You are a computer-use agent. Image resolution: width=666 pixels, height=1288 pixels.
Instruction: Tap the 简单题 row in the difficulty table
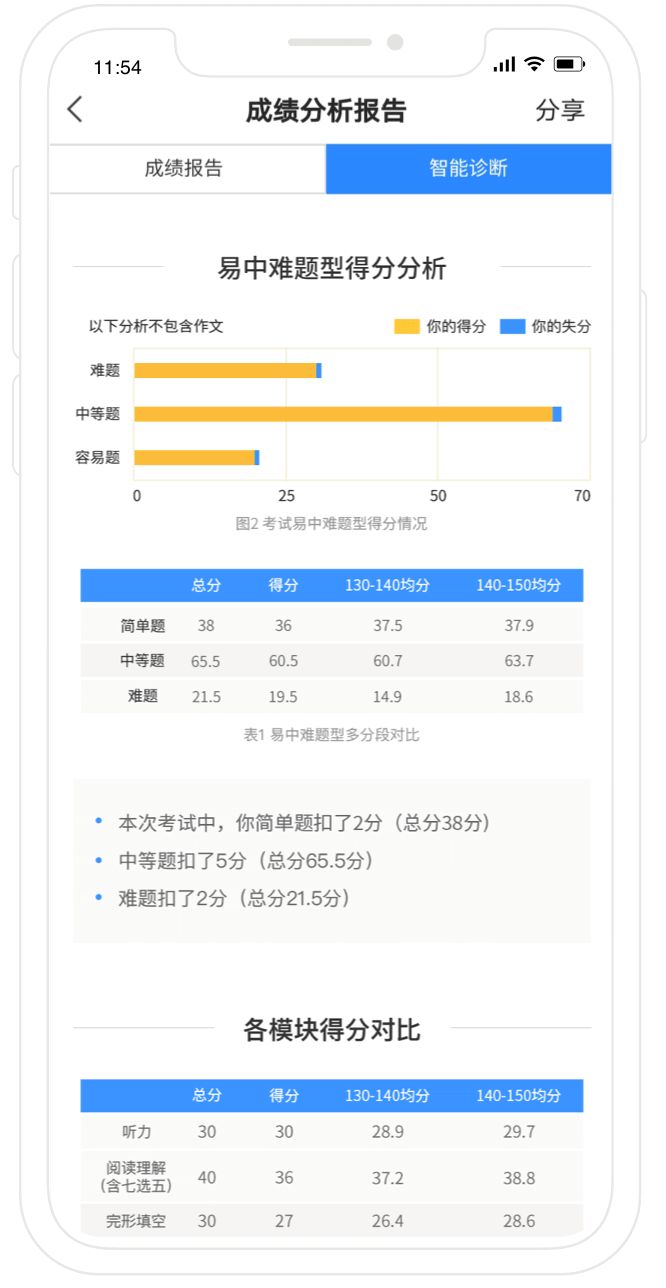point(143,626)
